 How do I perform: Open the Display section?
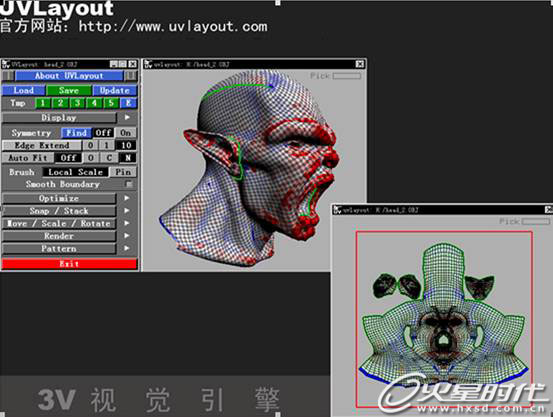(x=59, y=118)
